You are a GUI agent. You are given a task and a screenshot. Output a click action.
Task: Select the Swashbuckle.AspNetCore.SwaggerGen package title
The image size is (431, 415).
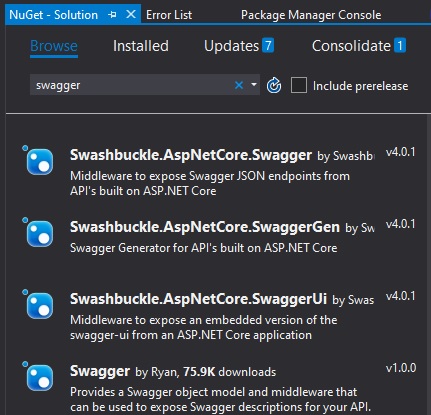coord(205,227)
